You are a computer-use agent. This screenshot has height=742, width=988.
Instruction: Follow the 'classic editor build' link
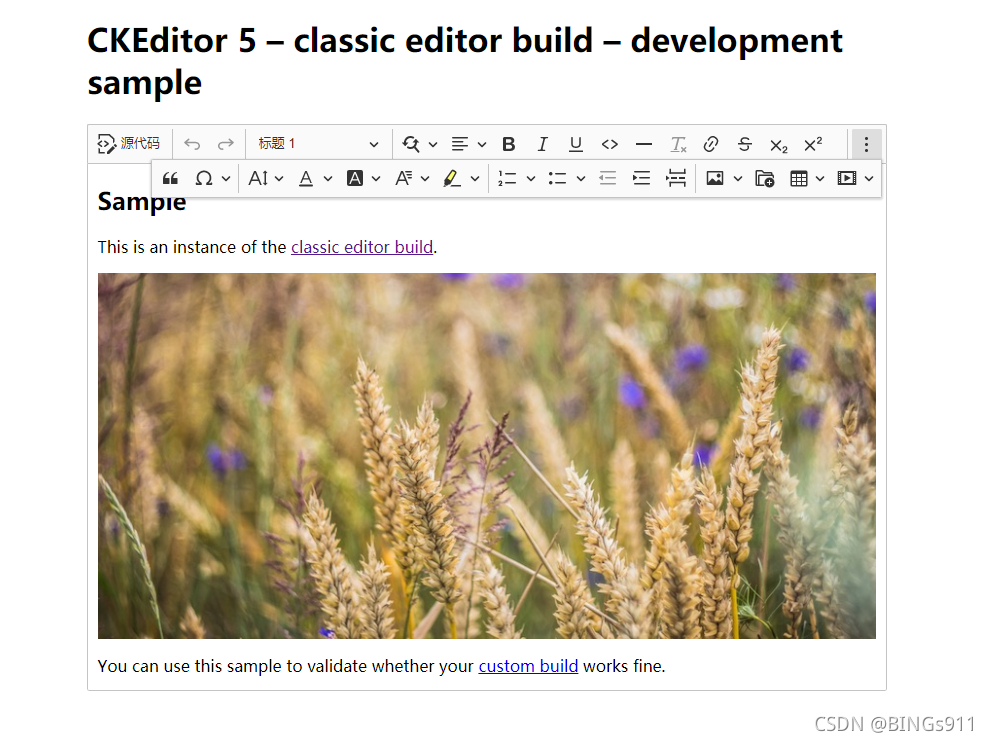pos(362,247)
